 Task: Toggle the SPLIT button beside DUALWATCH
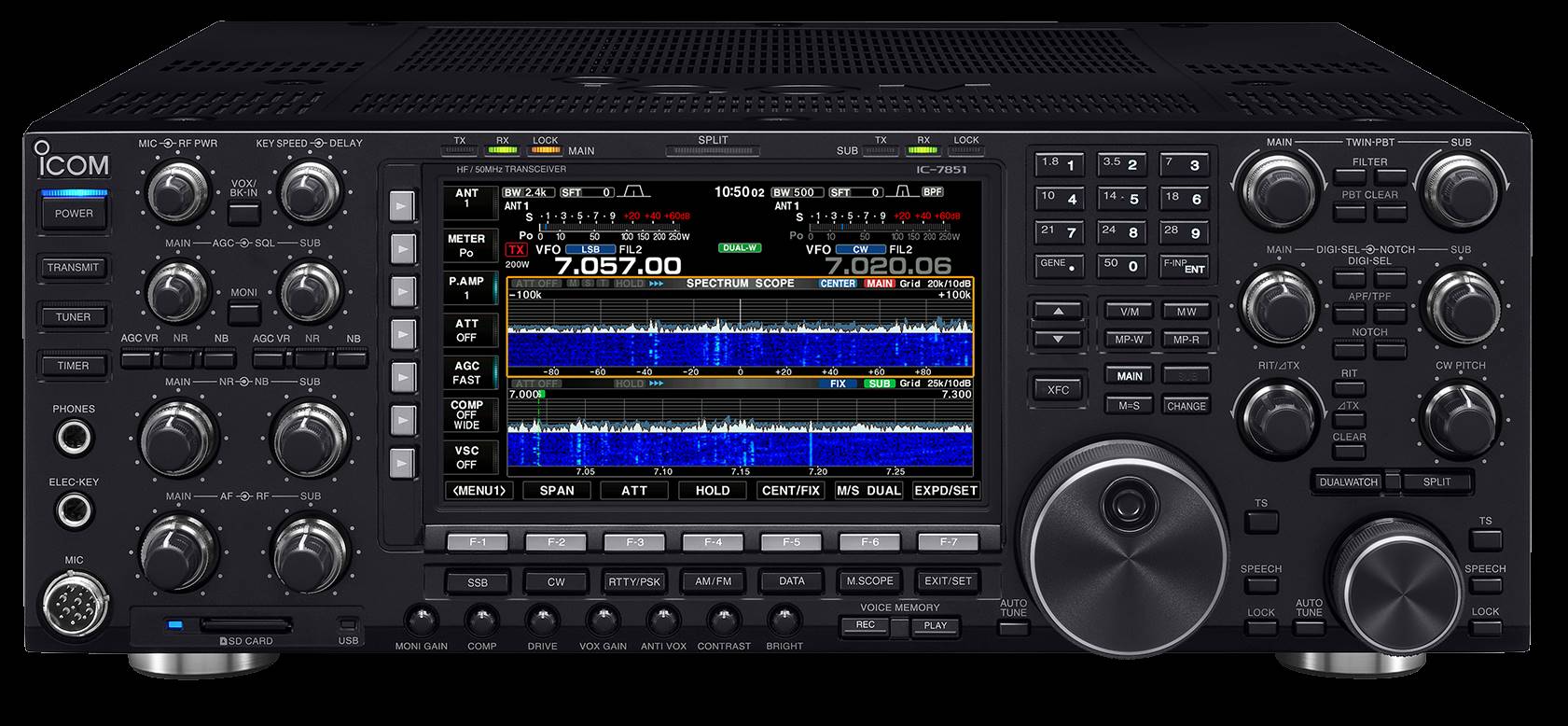point(1437,482)
